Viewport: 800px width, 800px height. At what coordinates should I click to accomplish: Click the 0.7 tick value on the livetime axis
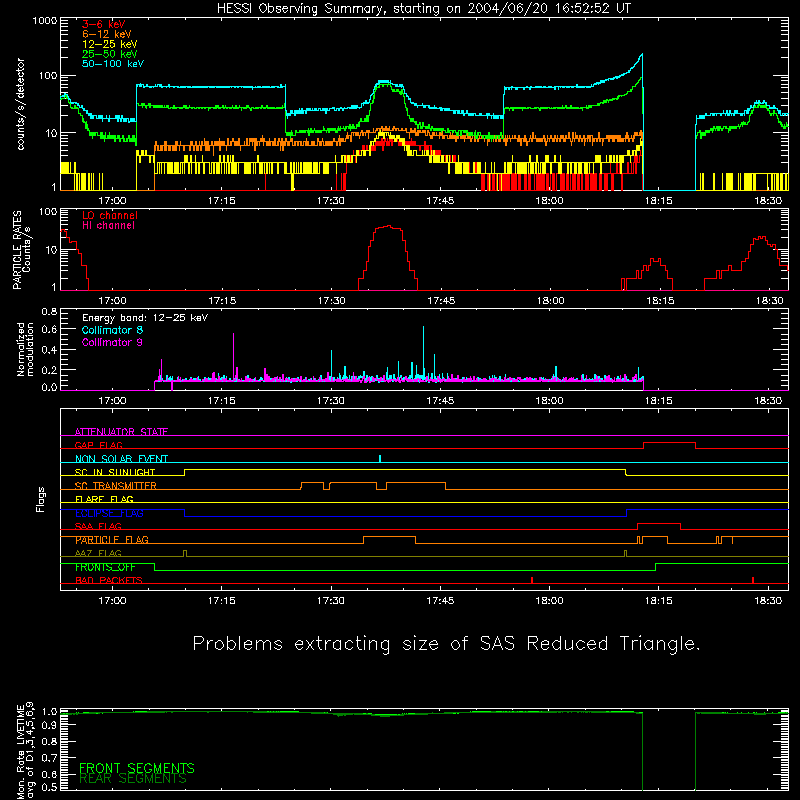tap(49, 758)
